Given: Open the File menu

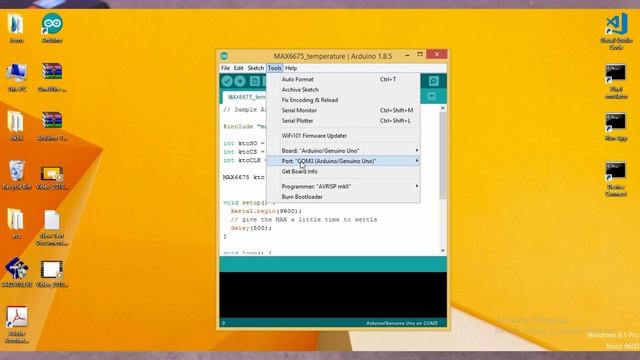Looking at the screenshot, I should 225,68.
